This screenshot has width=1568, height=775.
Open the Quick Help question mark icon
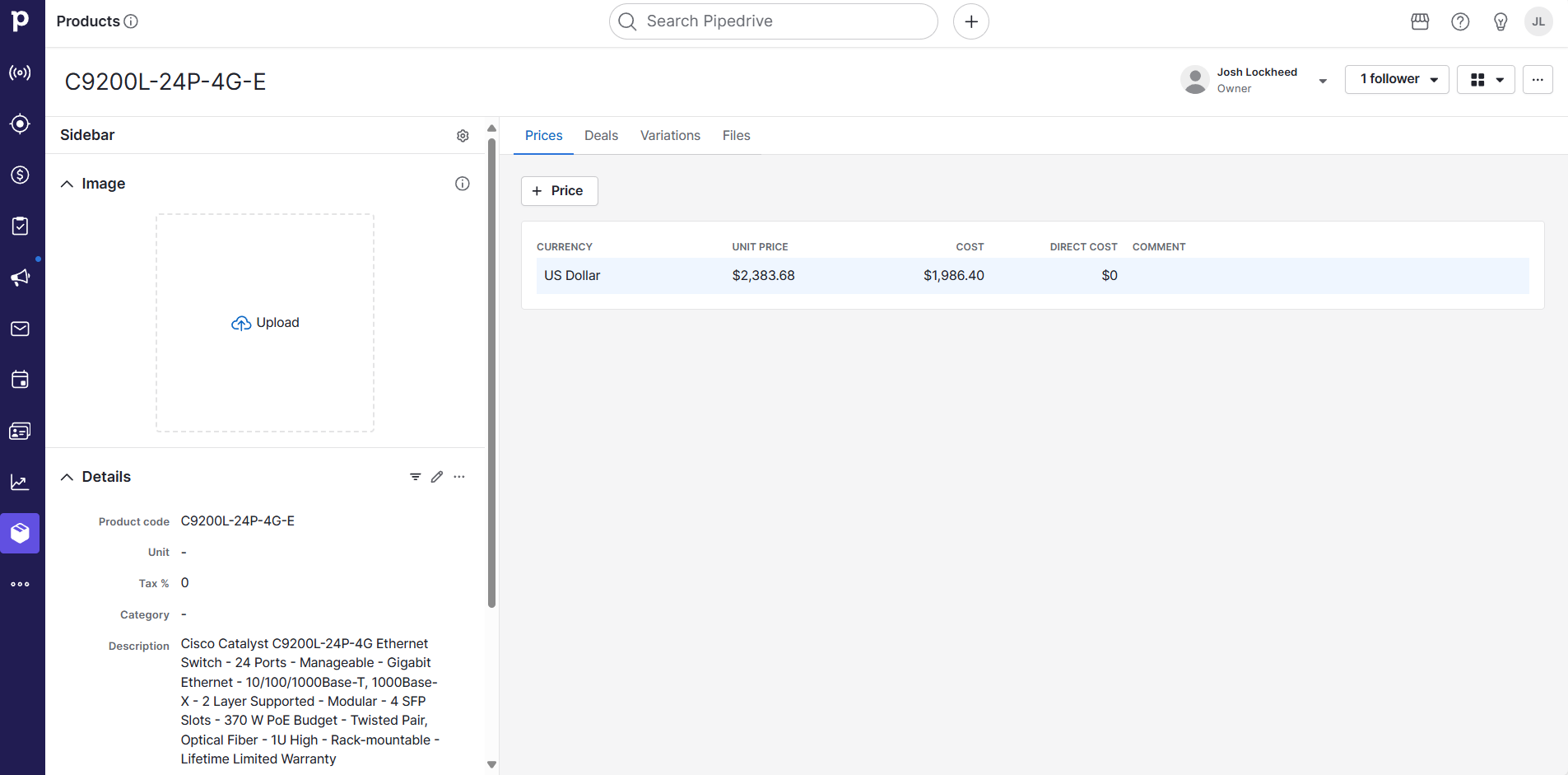(1460, 21)
